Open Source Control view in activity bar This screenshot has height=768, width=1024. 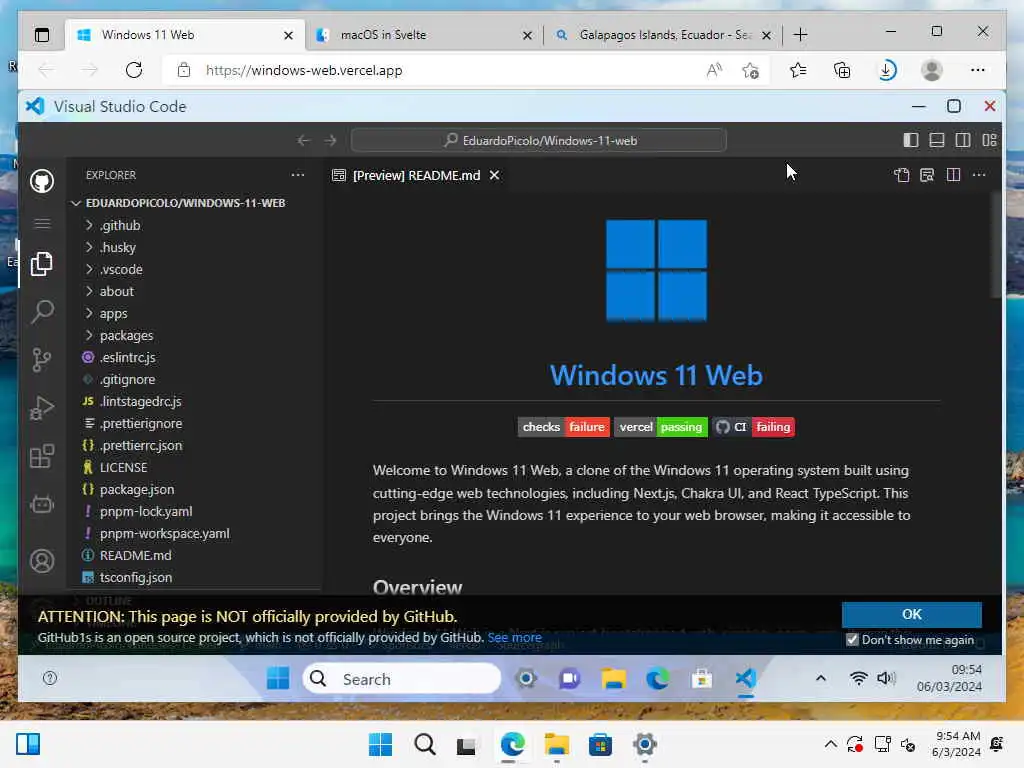42,360
